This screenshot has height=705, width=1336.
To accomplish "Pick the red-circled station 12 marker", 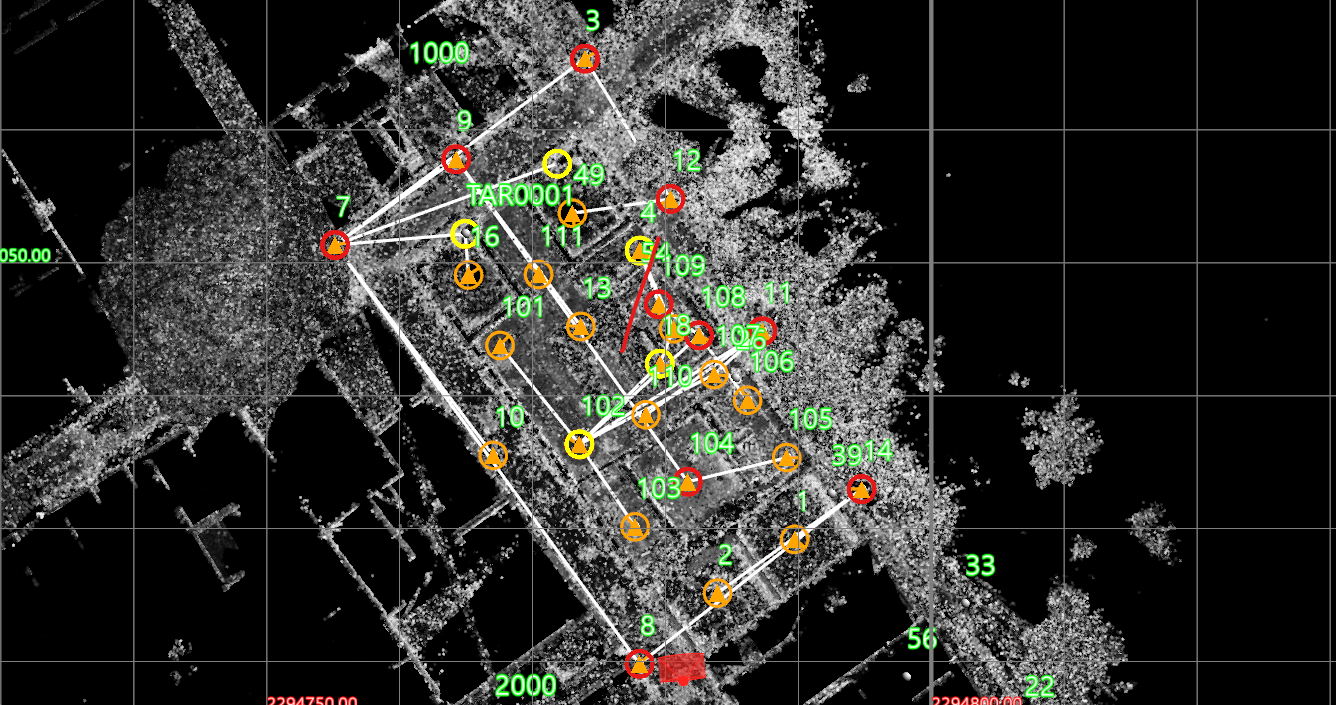I will (670, 198).
